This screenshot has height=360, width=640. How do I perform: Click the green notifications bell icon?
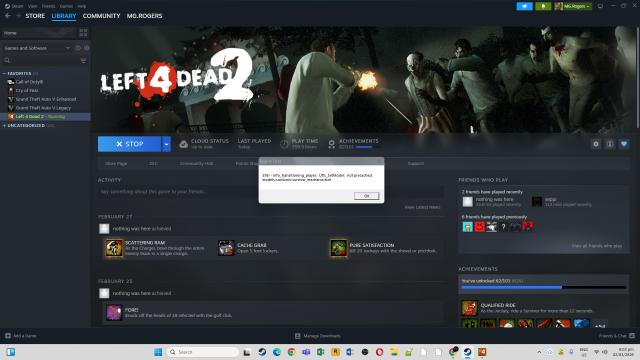tap(543, 6)
